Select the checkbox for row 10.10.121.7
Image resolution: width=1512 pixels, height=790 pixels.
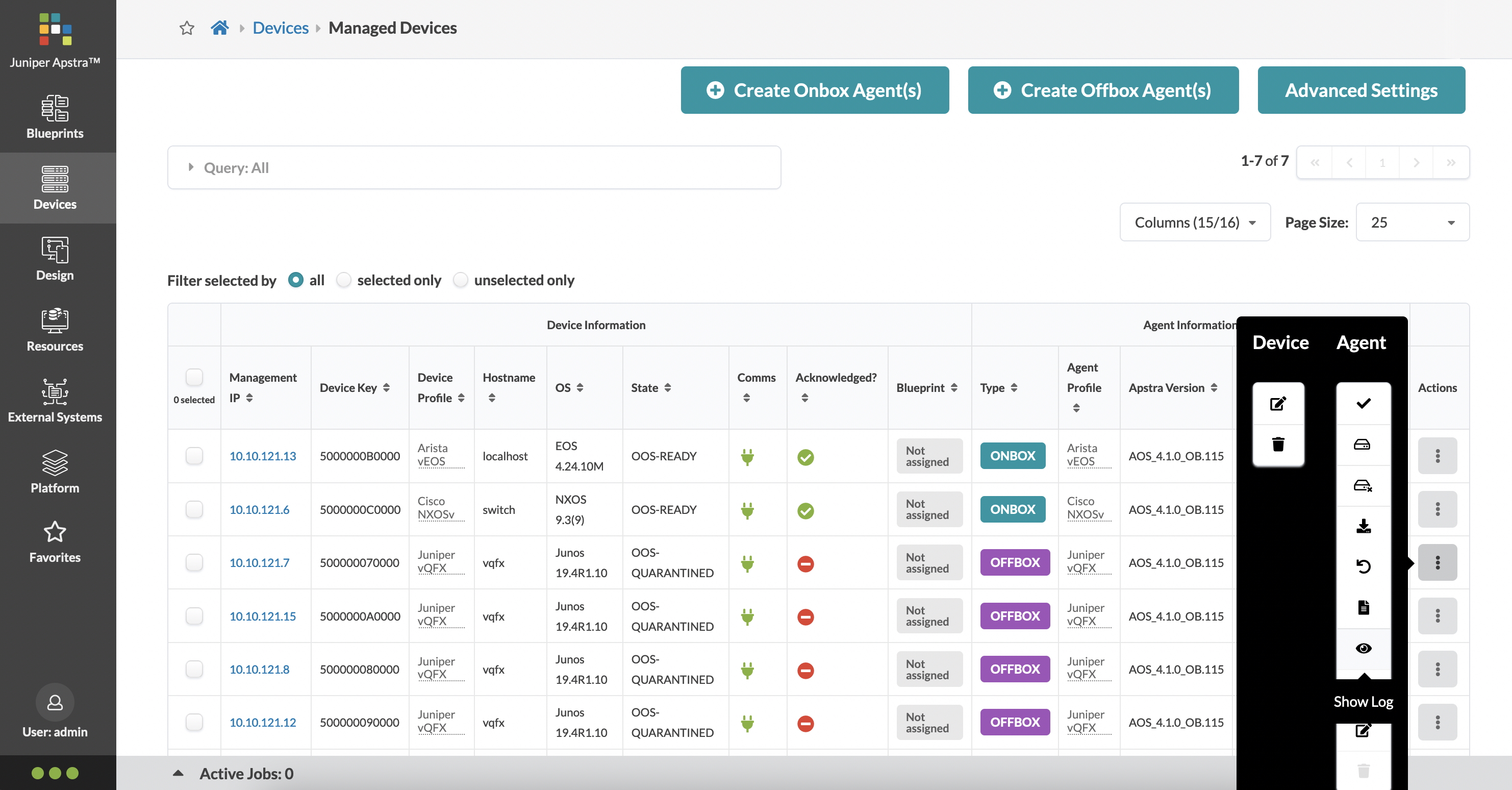[x=194, y=563]
